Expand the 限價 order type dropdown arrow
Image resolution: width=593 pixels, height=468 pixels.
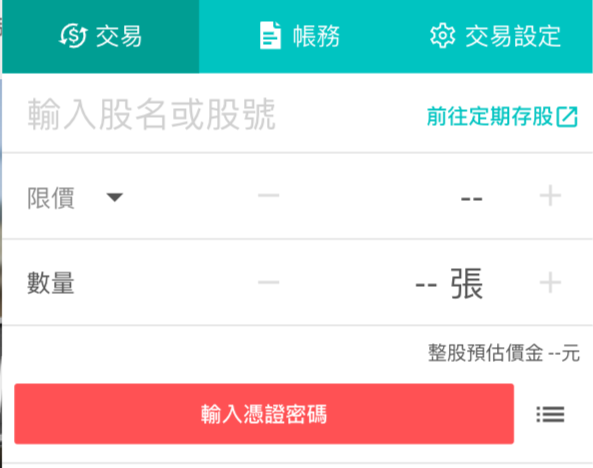click(115, 197)
